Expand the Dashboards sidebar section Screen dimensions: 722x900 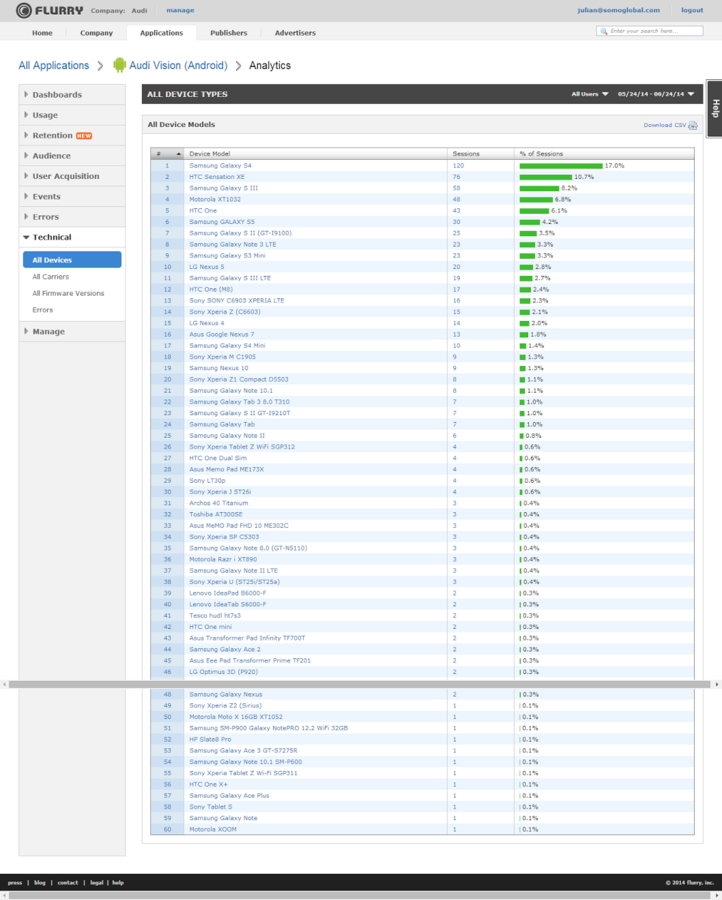pyautogui.click(x=72, y=95)
